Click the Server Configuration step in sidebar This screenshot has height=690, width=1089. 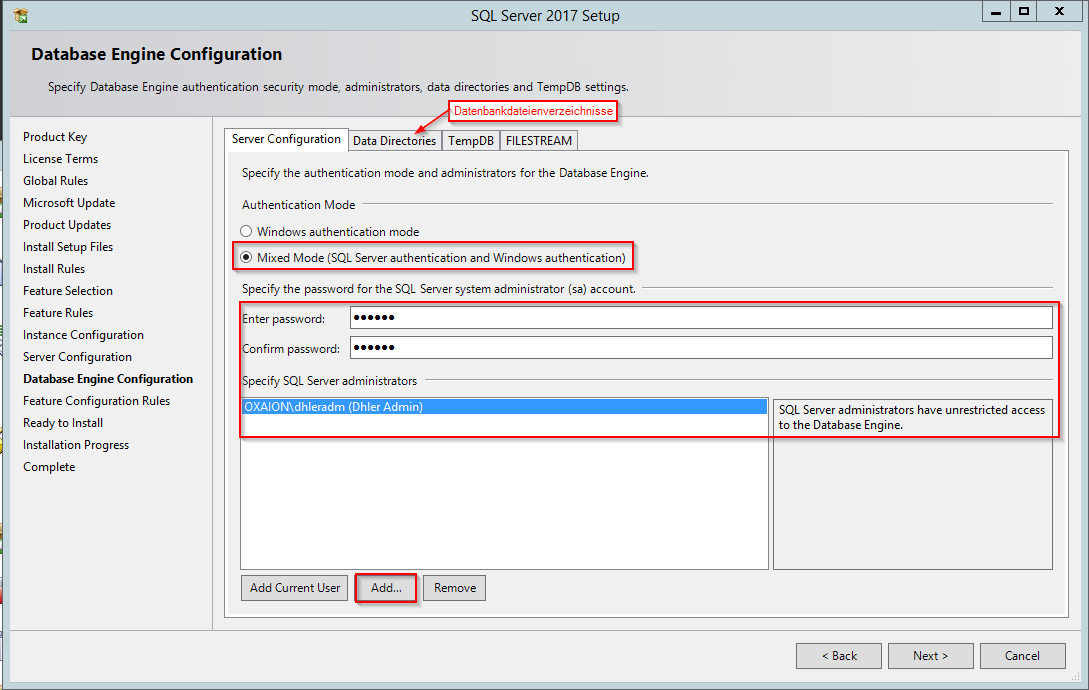coord(77,357)
